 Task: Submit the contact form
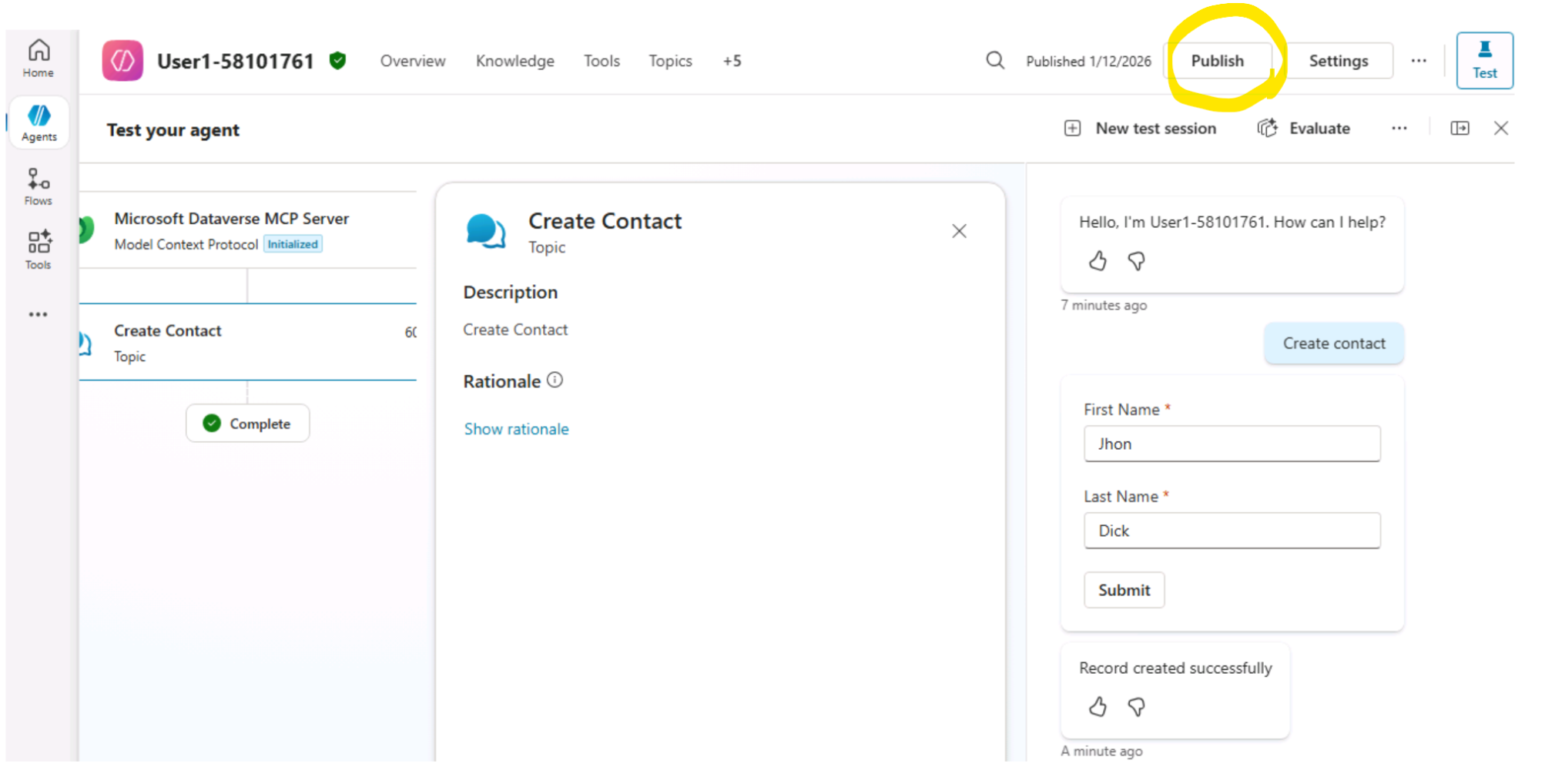tap(1124, 591)
